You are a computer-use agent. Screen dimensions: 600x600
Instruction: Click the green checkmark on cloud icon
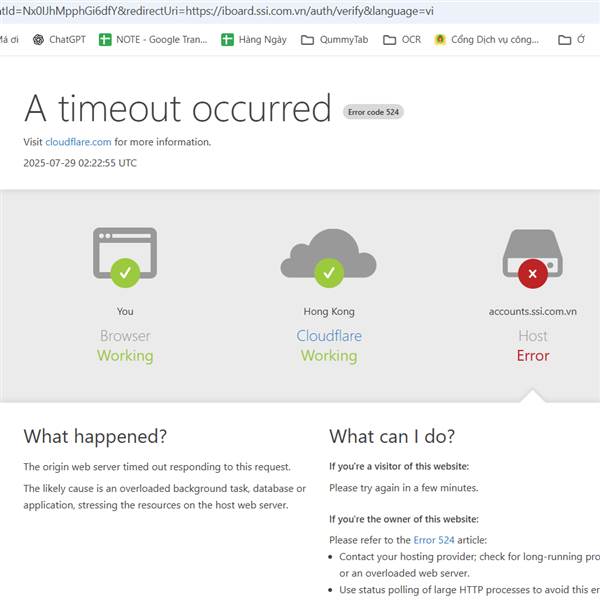click(x=329, y=273)
